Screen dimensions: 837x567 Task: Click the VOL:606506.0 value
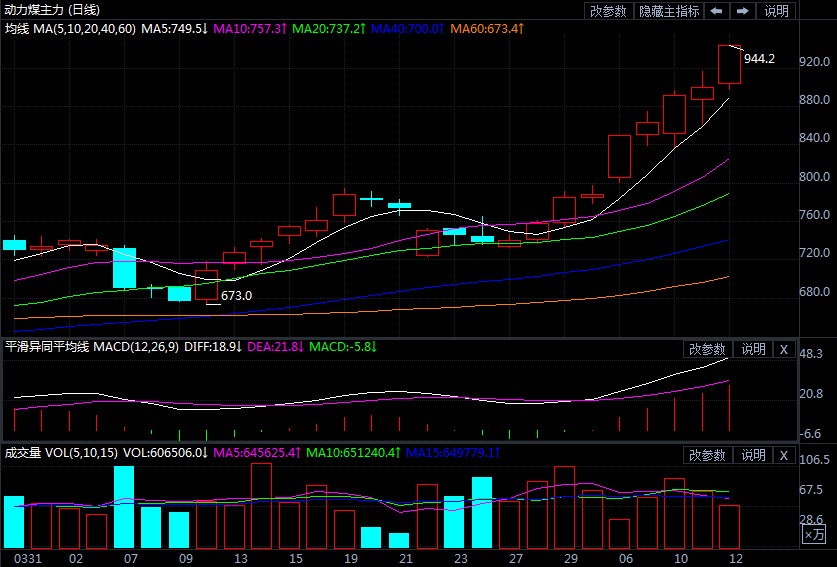point(165,453)
